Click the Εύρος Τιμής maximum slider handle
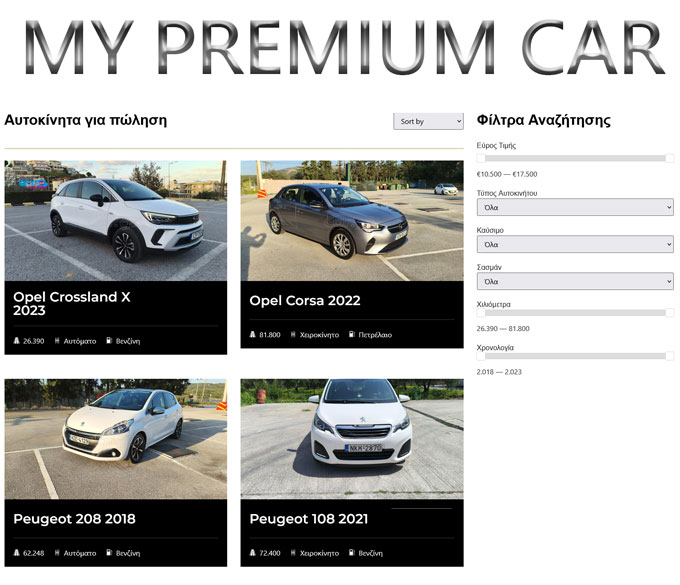680x585 pixels. coord(670,158)
